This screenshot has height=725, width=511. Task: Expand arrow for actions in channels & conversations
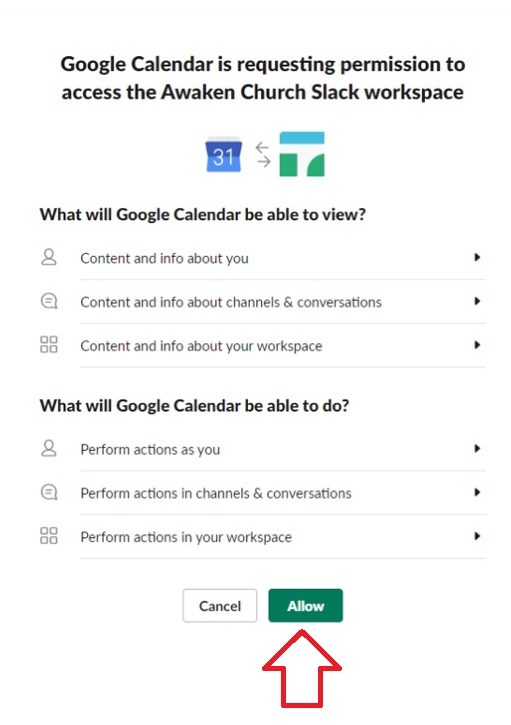pos(477,492)
